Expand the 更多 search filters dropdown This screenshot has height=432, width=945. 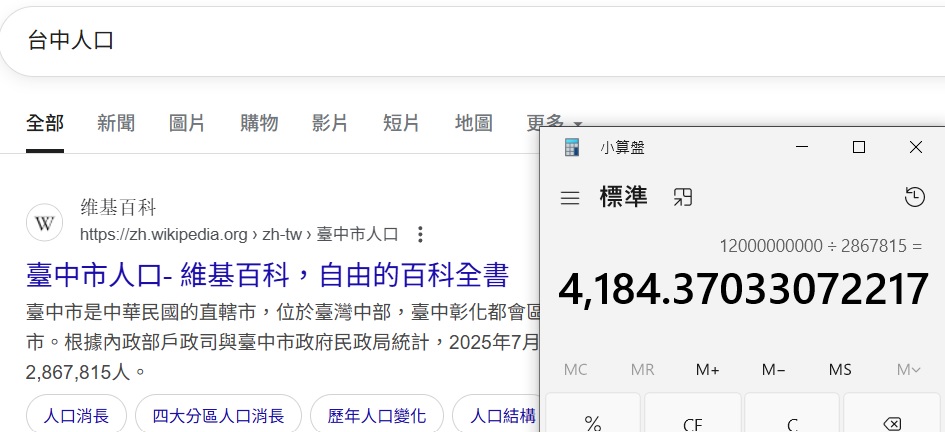click(x=554, y=124)
